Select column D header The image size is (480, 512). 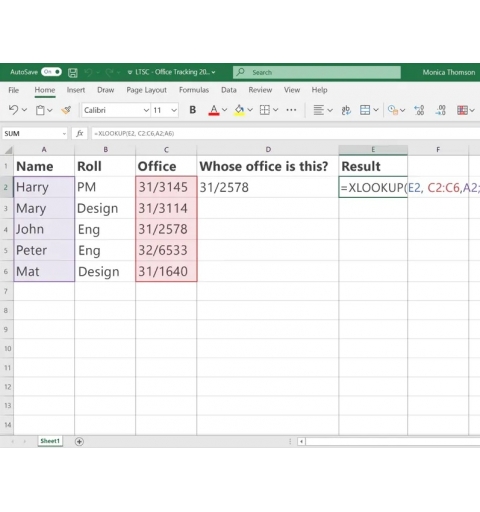268,150
